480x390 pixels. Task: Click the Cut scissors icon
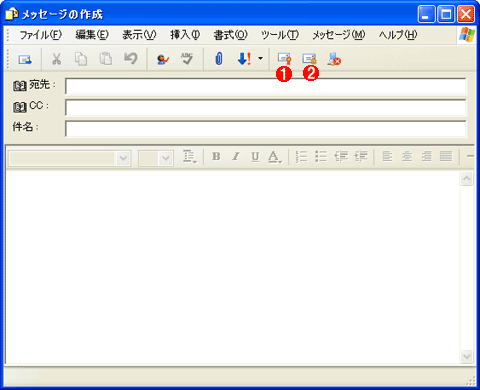click(x=56, y=59)
